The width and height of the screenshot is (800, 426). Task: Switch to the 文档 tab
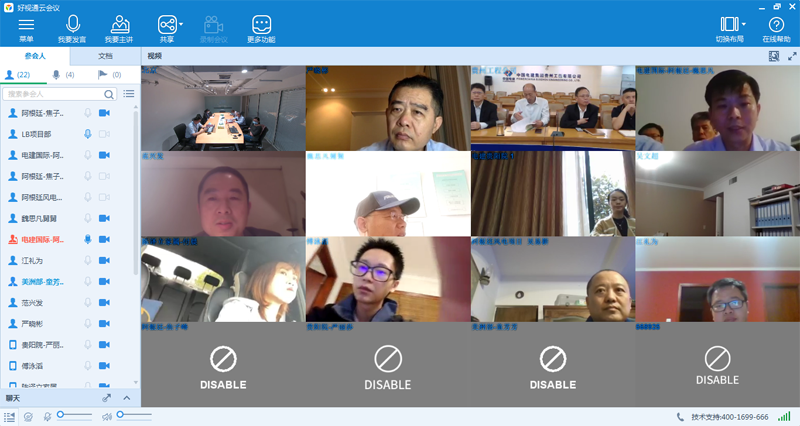(x=105, y=56)
